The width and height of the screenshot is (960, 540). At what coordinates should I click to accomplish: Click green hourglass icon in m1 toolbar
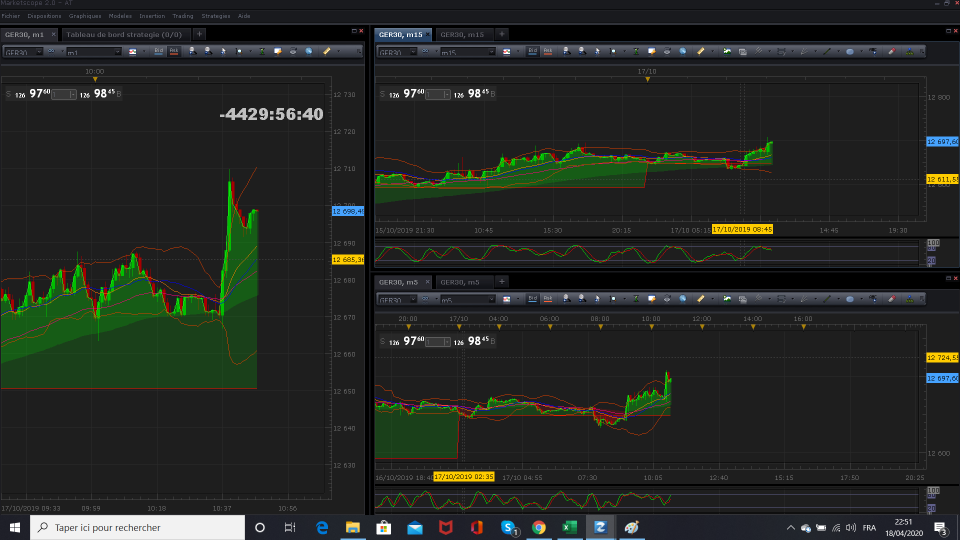pyautogui.click(x=262, y=51)
